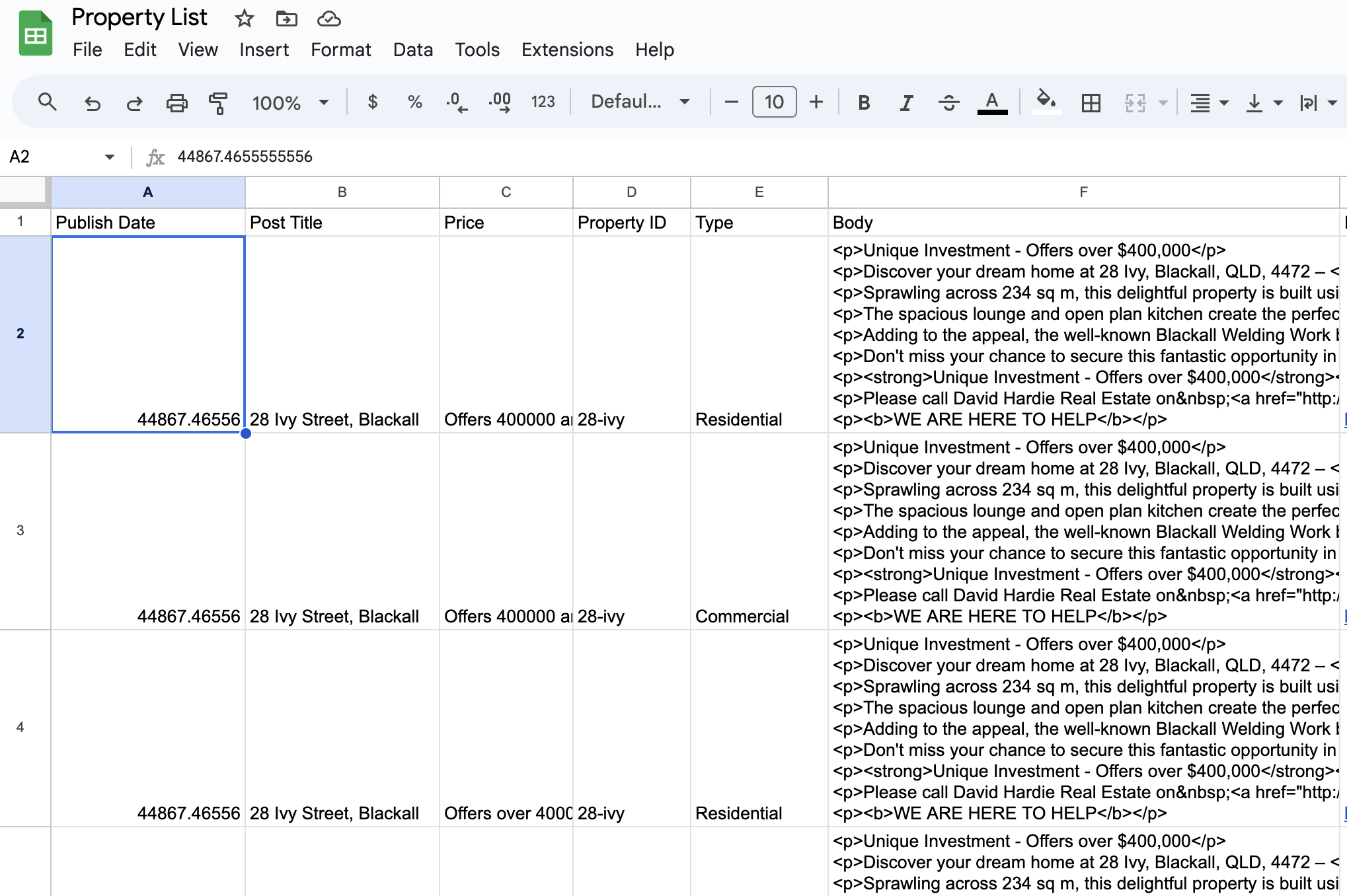Select column D header

coord(632,192)
